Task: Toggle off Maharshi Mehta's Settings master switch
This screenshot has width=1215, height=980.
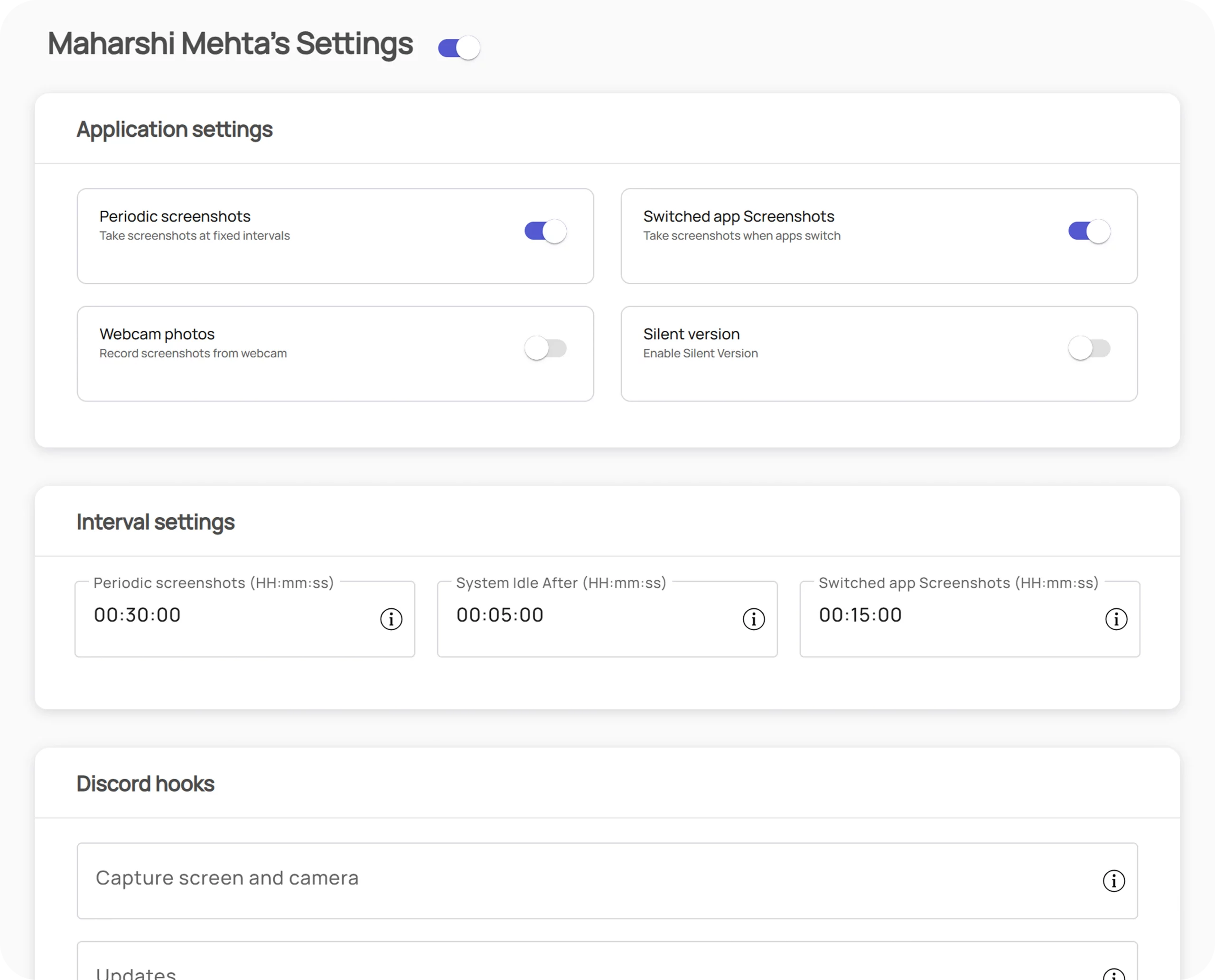Action: [x=458, y=47]
